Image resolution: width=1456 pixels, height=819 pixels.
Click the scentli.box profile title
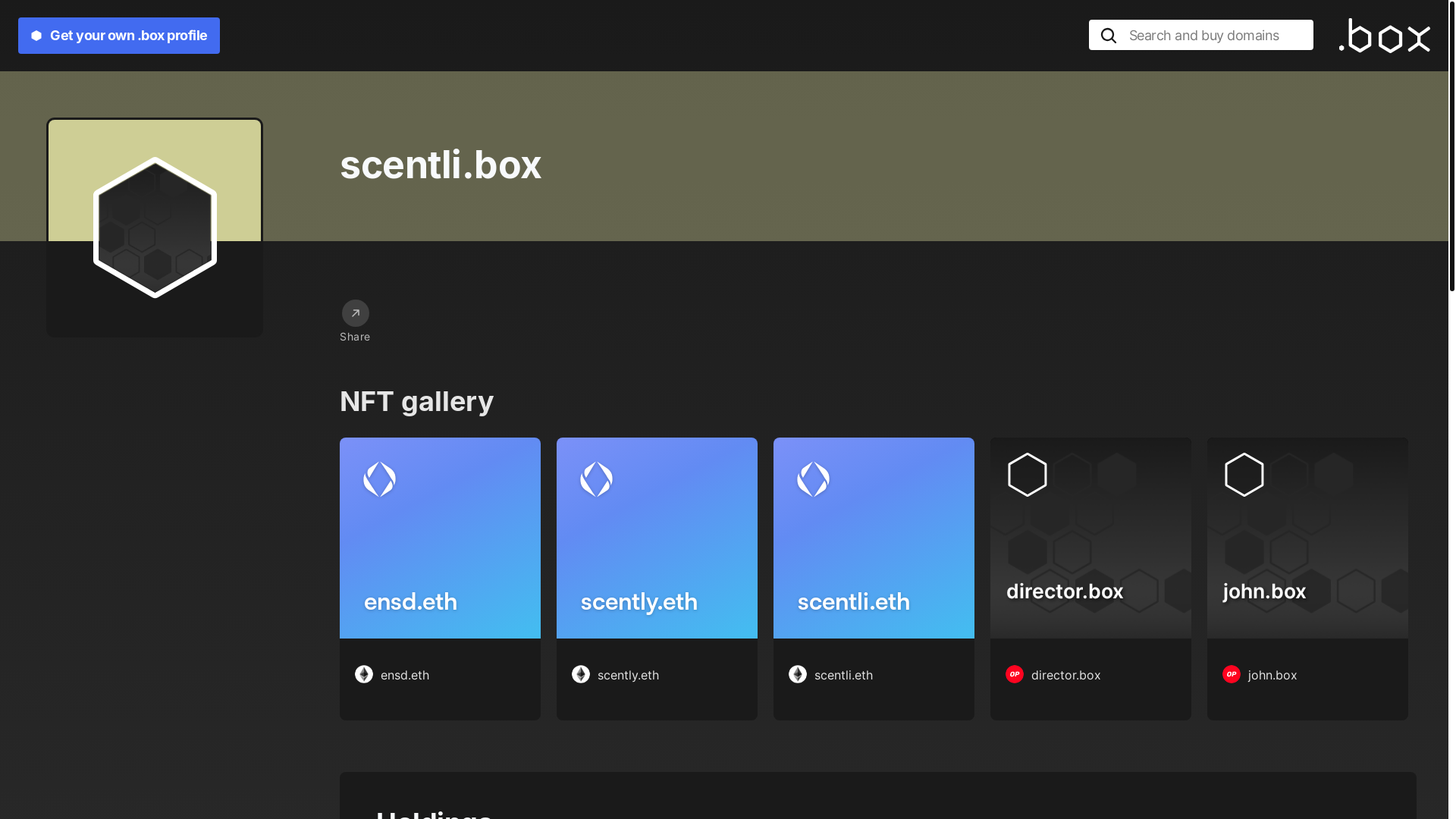click(441, 165)
